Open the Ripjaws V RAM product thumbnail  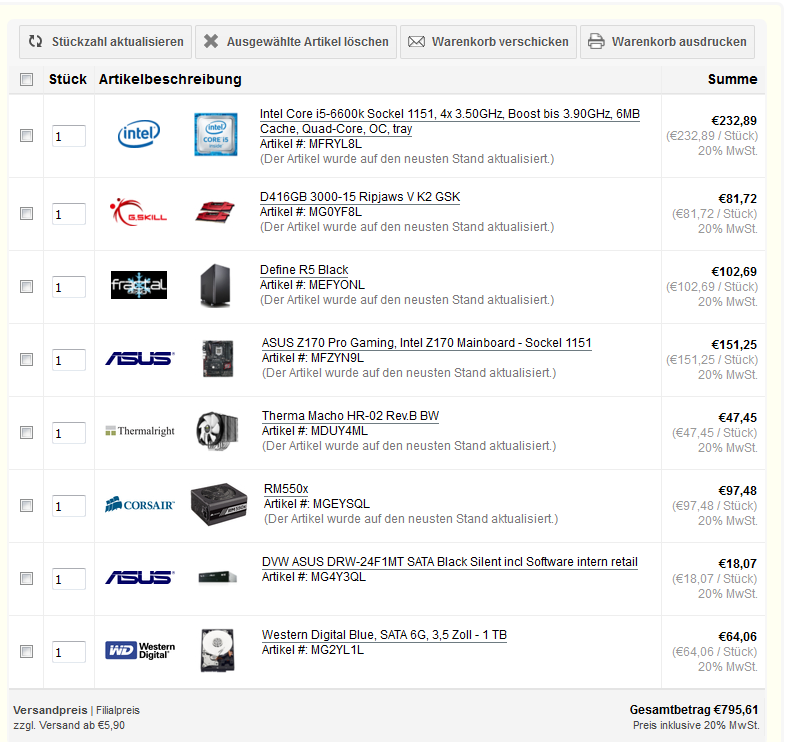tap(215, 212)
